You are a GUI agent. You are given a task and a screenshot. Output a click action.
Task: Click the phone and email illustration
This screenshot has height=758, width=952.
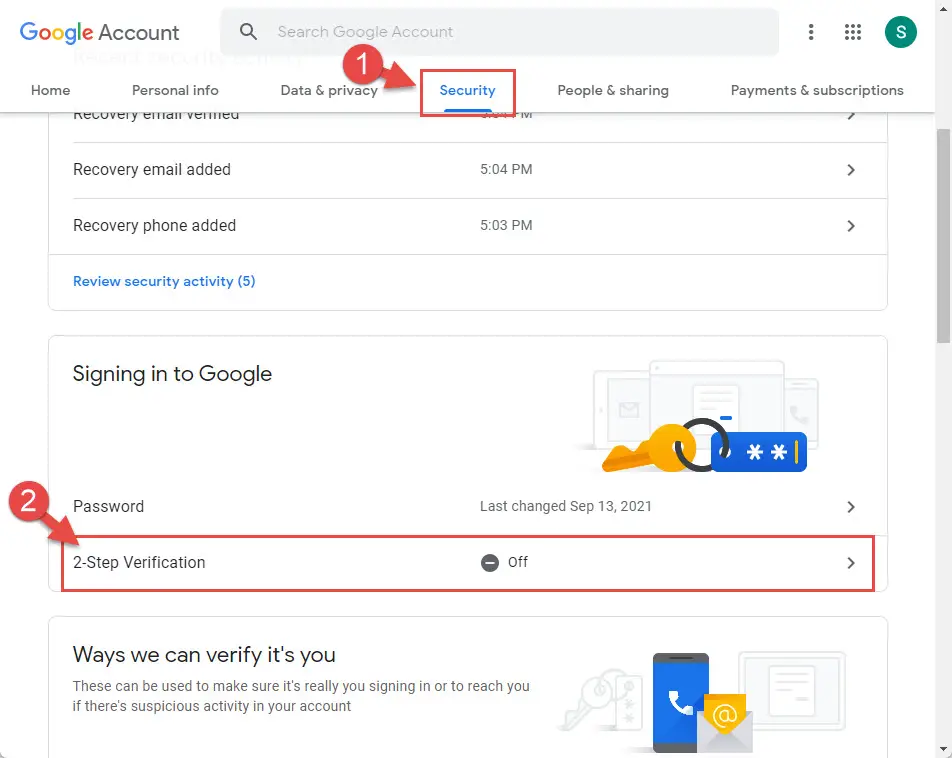point(702,702)
